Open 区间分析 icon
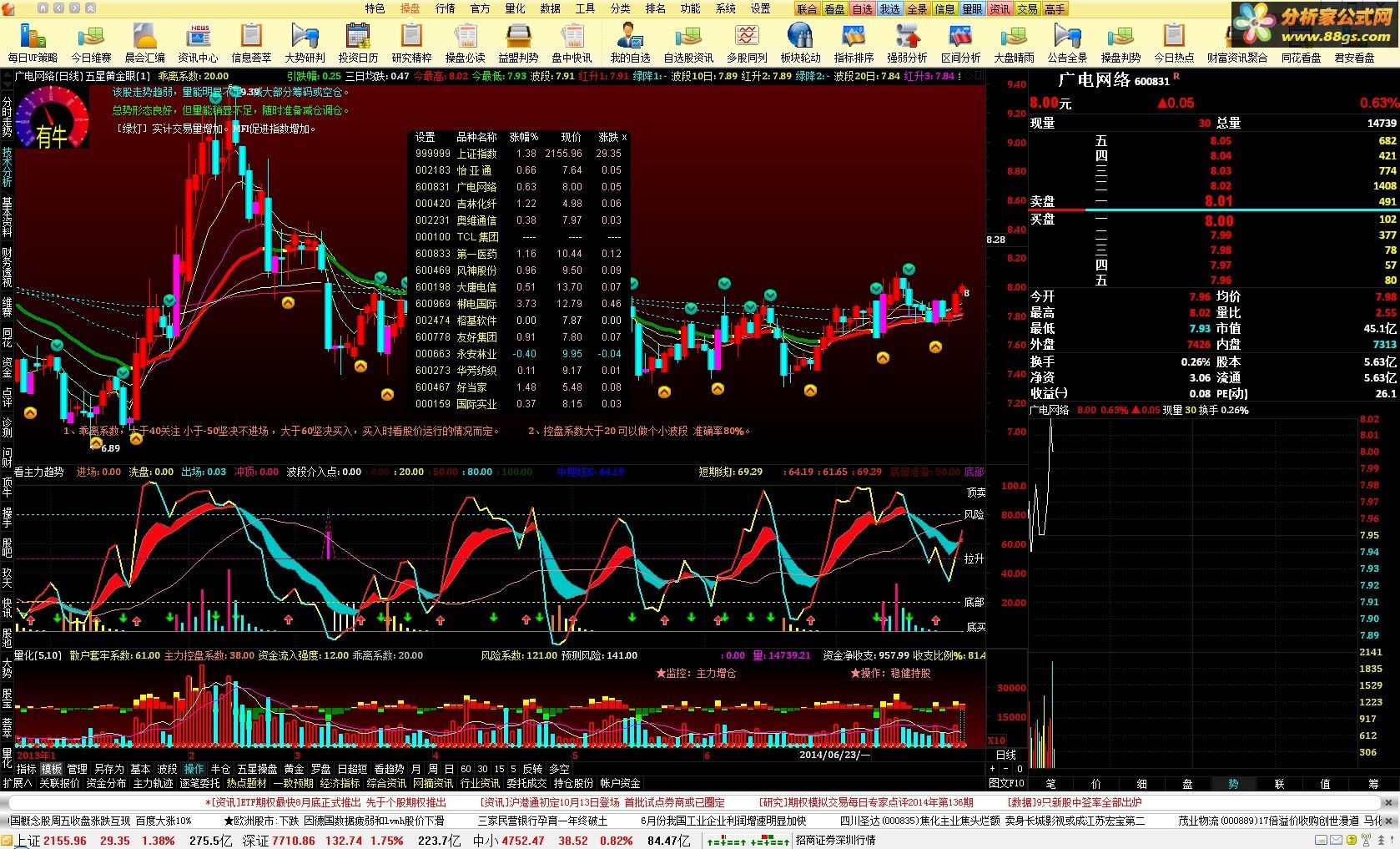Viewport: 1400px width, 849px height. point(960,43)
